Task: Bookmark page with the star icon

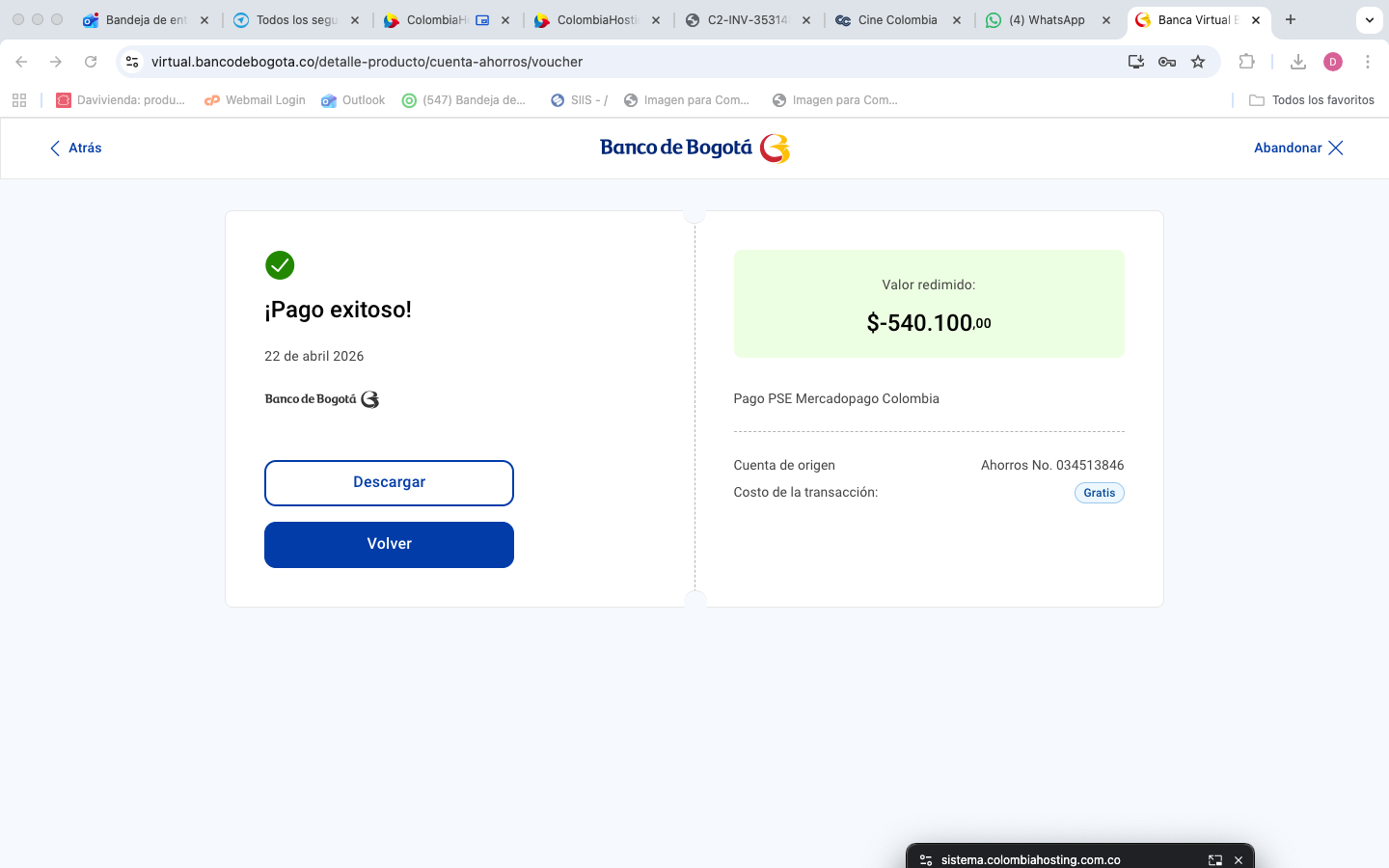Action: coord(1198,62)
